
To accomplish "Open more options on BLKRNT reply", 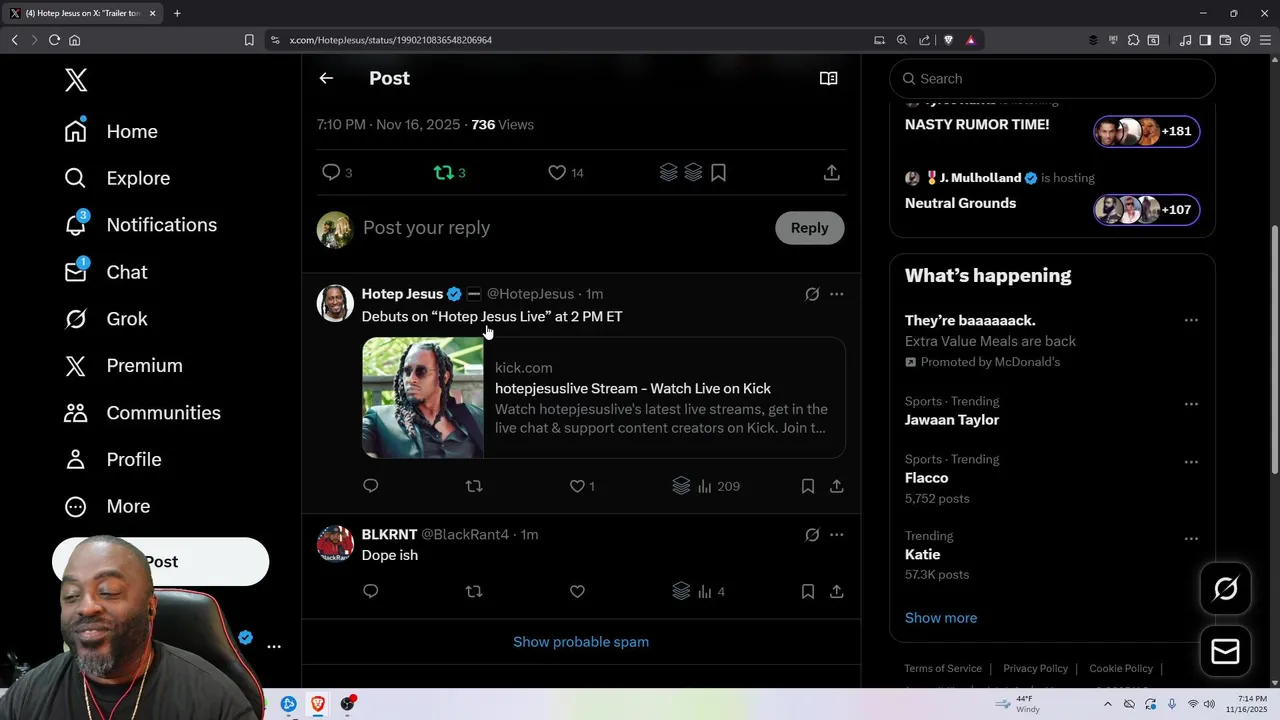I will click(836, 535).
